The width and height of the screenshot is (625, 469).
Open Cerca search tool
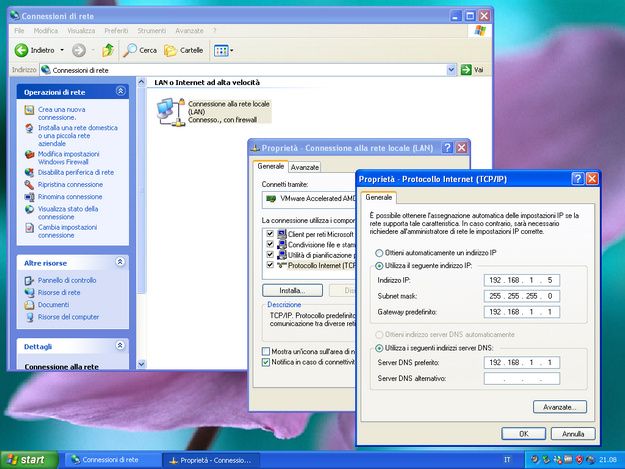(x=140, y=50)
